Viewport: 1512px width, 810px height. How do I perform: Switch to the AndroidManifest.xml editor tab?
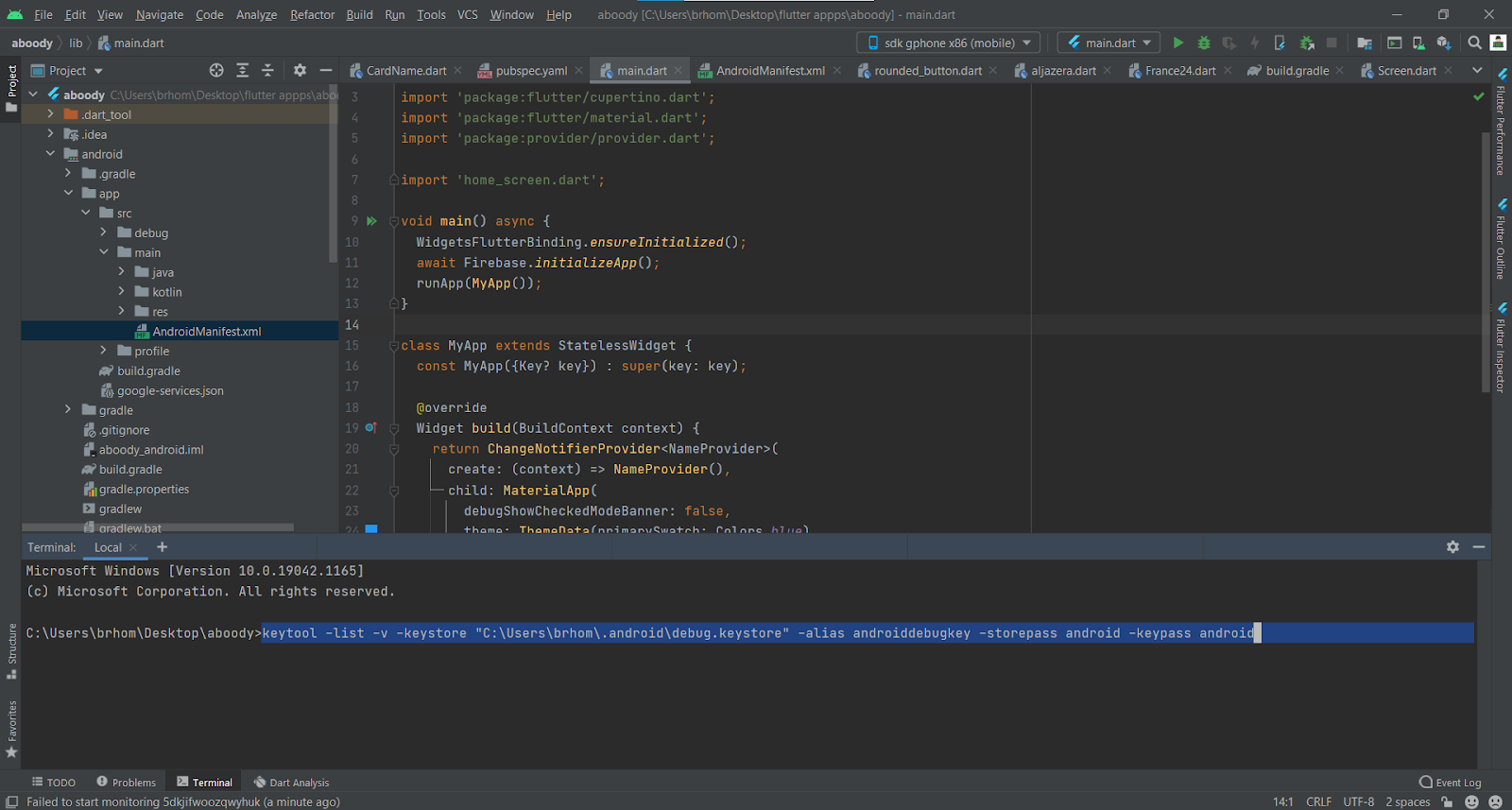click(x=770, y=71)
